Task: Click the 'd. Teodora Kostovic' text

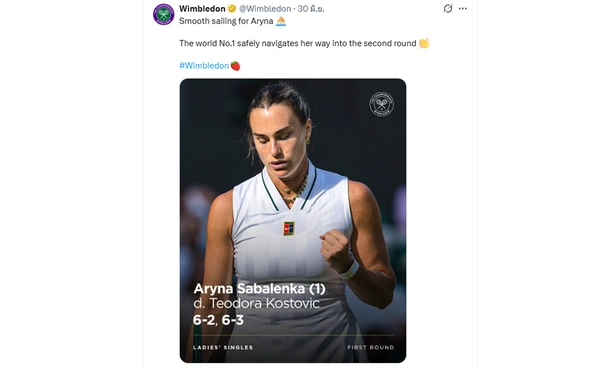Action: (x=256, y=303)
